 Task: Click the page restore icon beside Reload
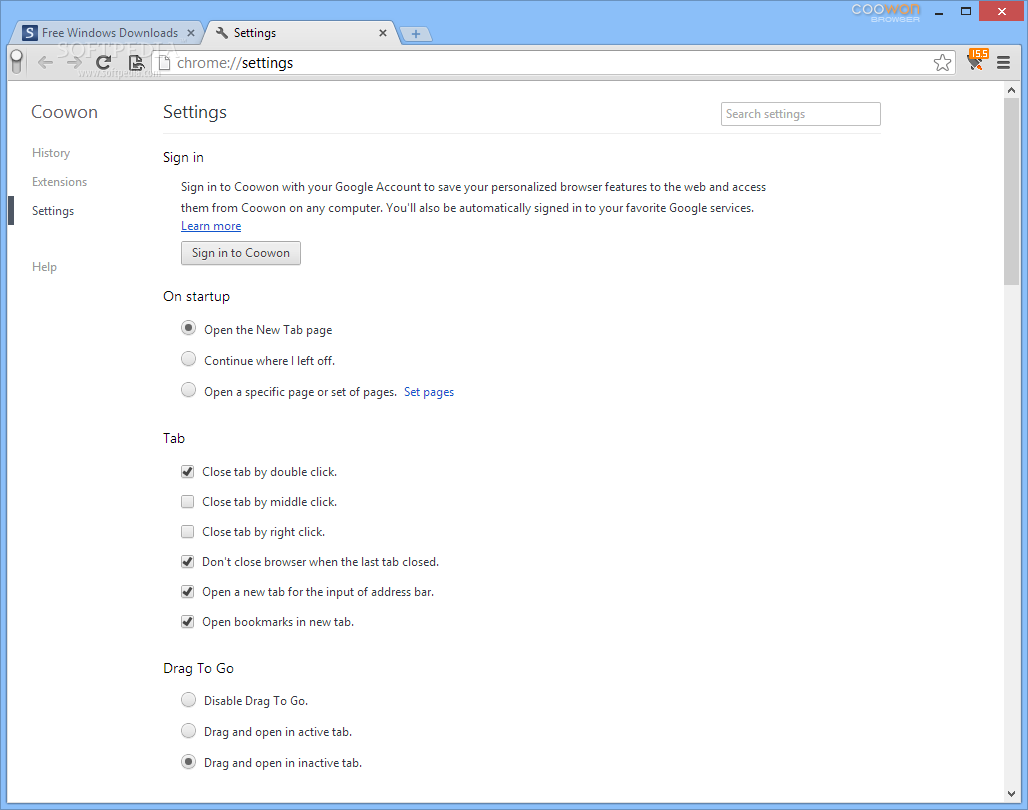[136, 63]
